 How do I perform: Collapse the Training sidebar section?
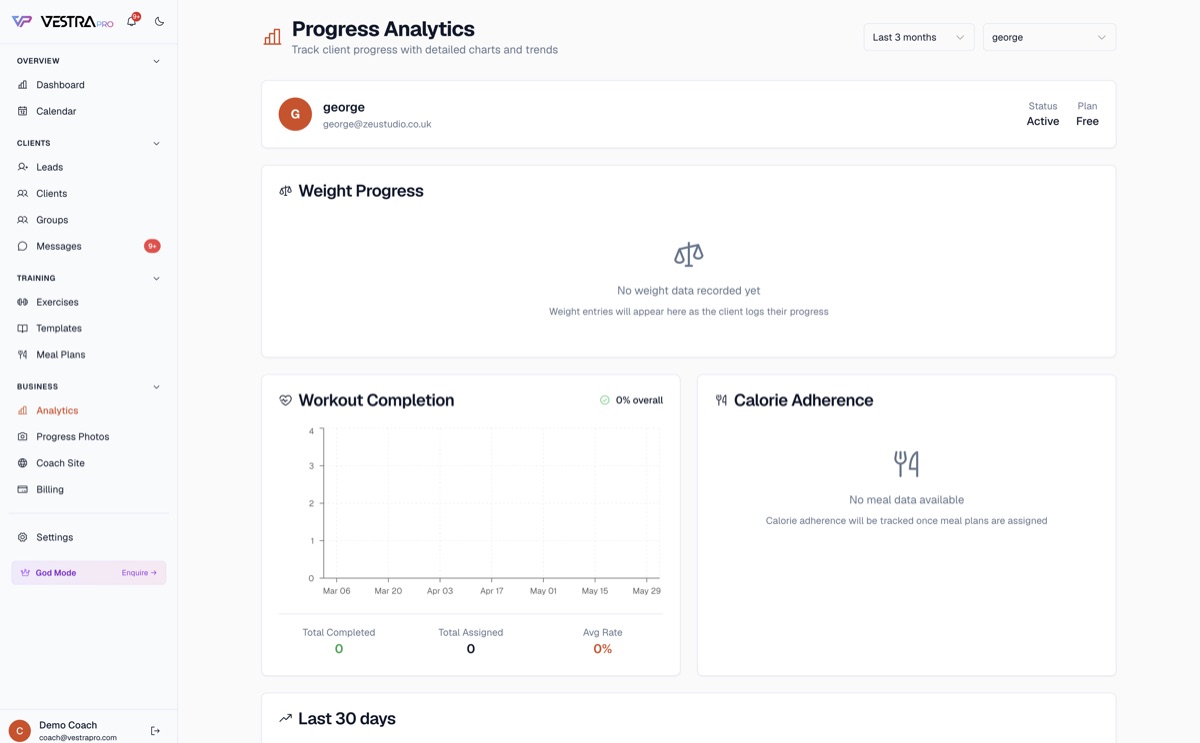(156, 278)
